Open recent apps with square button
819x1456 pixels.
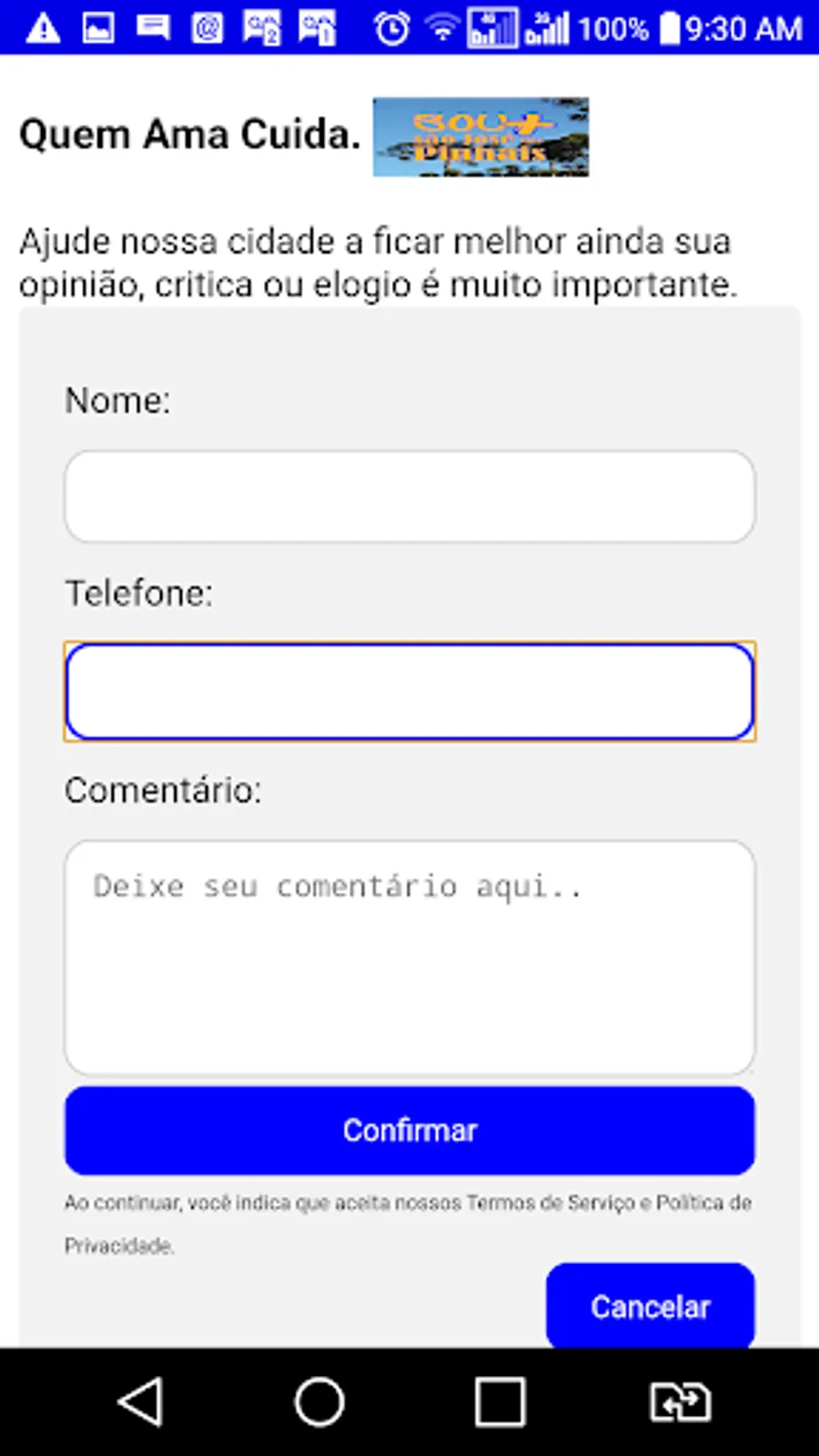point(500,1401)
